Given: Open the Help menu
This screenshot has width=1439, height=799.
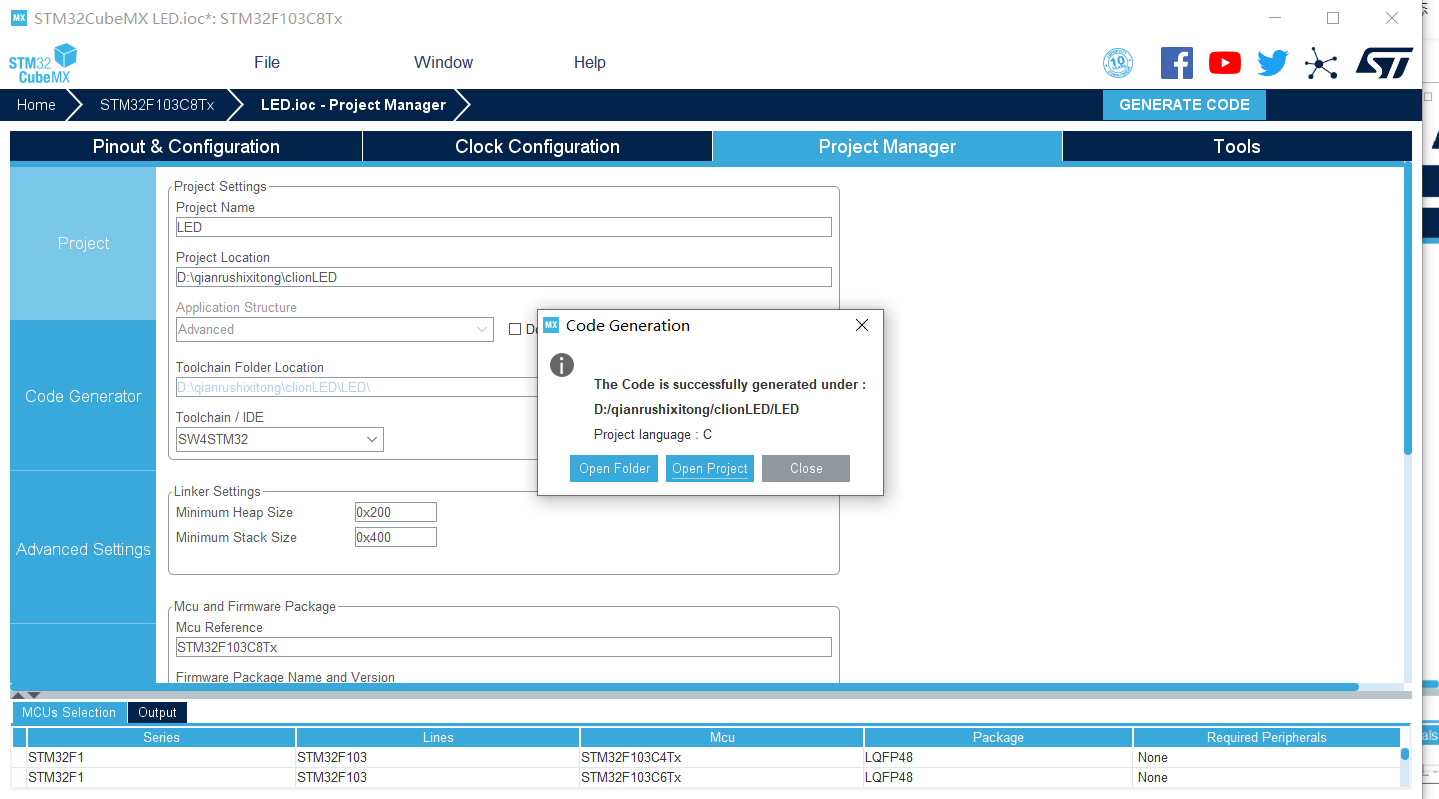Looking at the screenshot, I should tap(589, 62).
